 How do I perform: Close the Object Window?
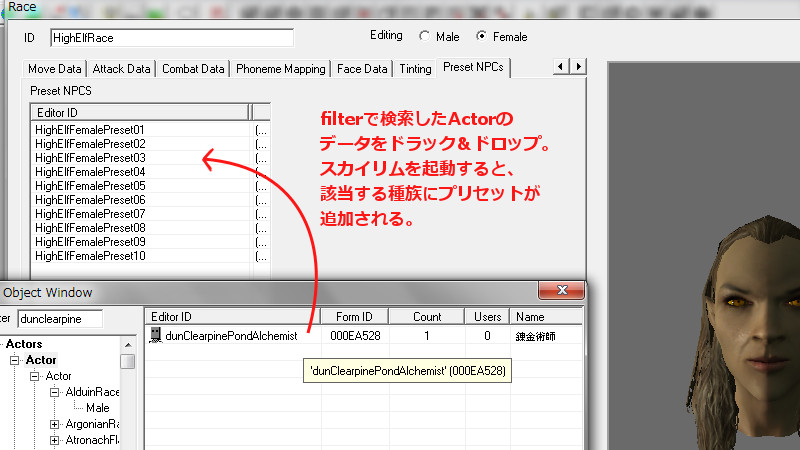(561, 290)
